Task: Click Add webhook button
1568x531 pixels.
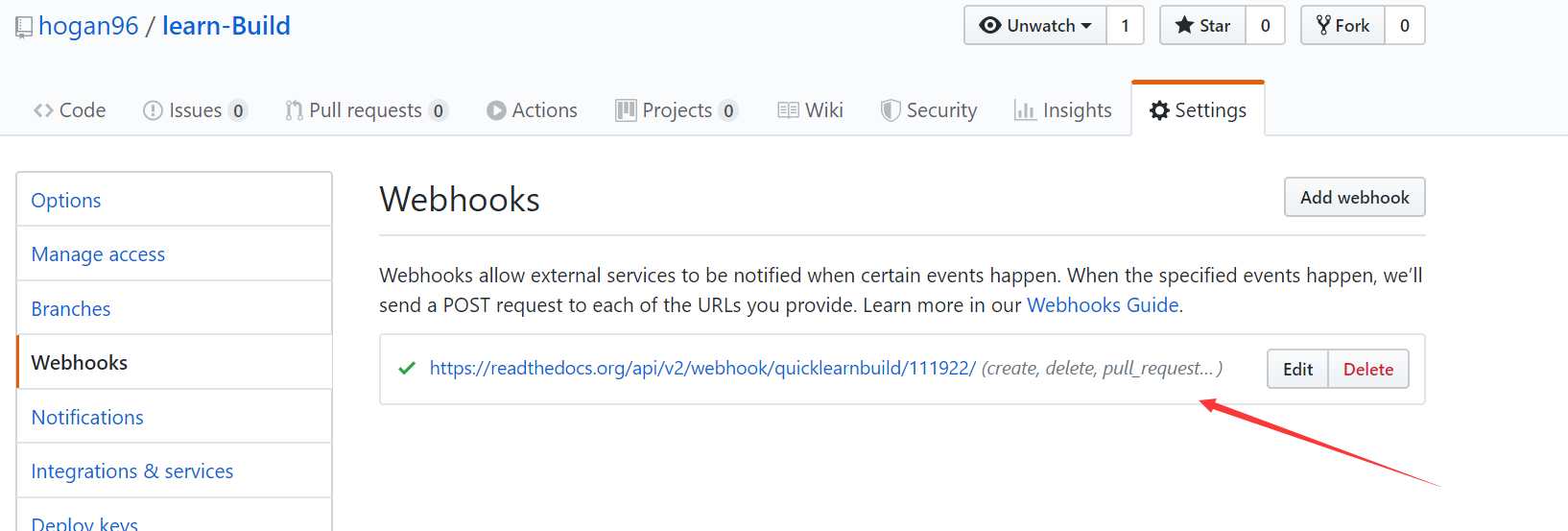Action: (x=1354, y=197)
